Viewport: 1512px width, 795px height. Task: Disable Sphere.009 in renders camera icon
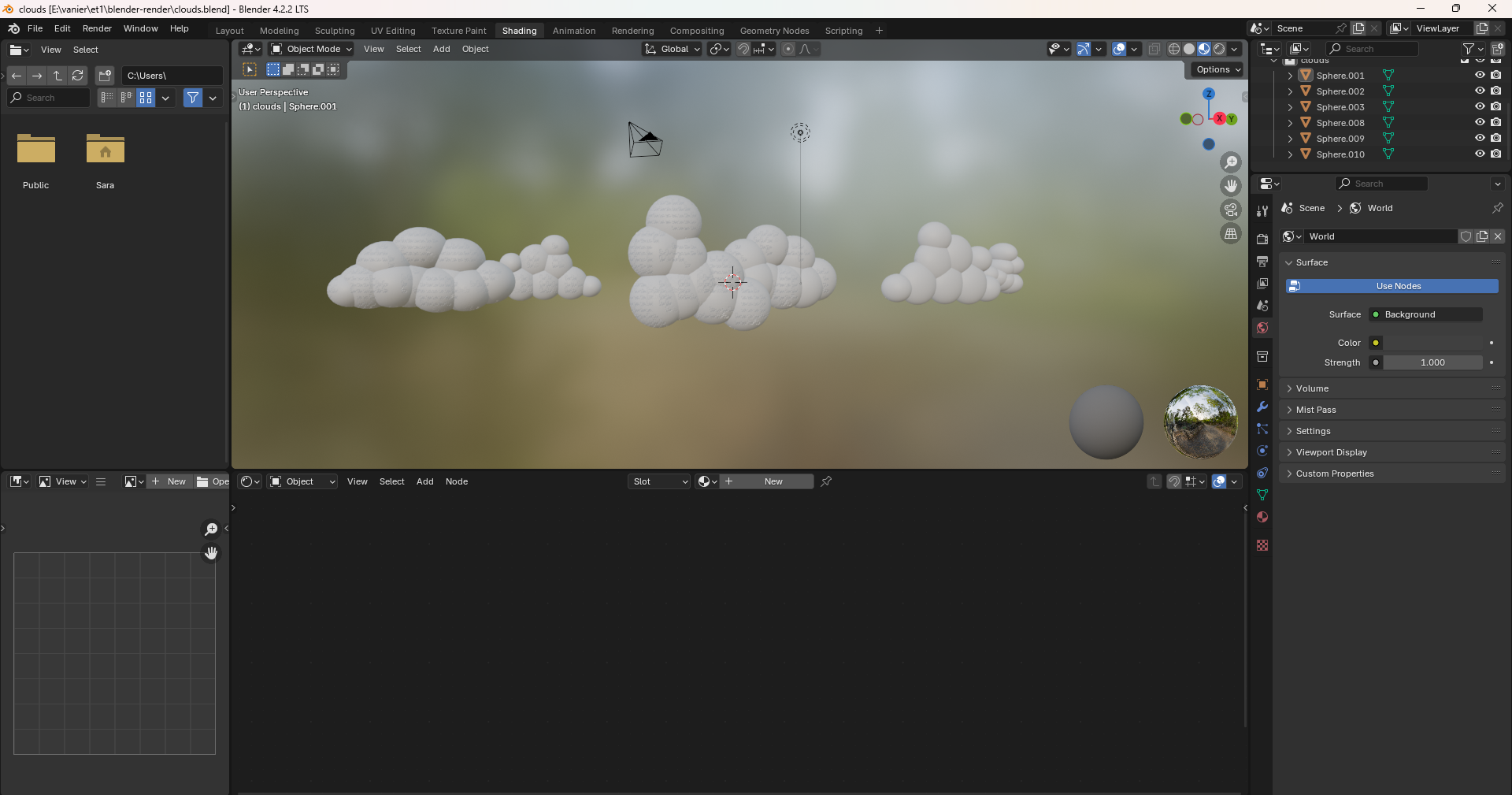click(x=1495, y=139)
